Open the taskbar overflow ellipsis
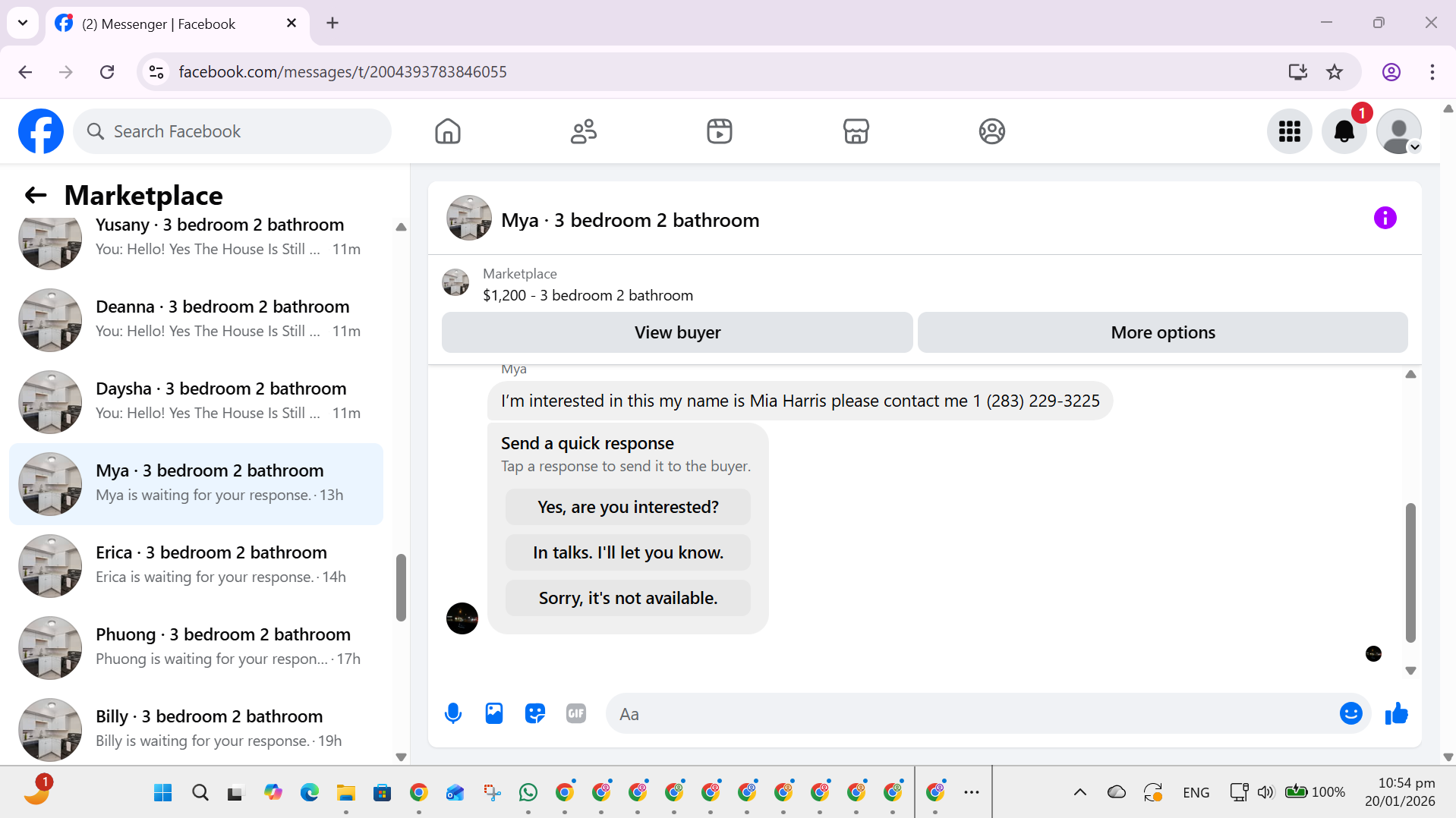Viewport: 1456px width, 818px height. point(972,793)
